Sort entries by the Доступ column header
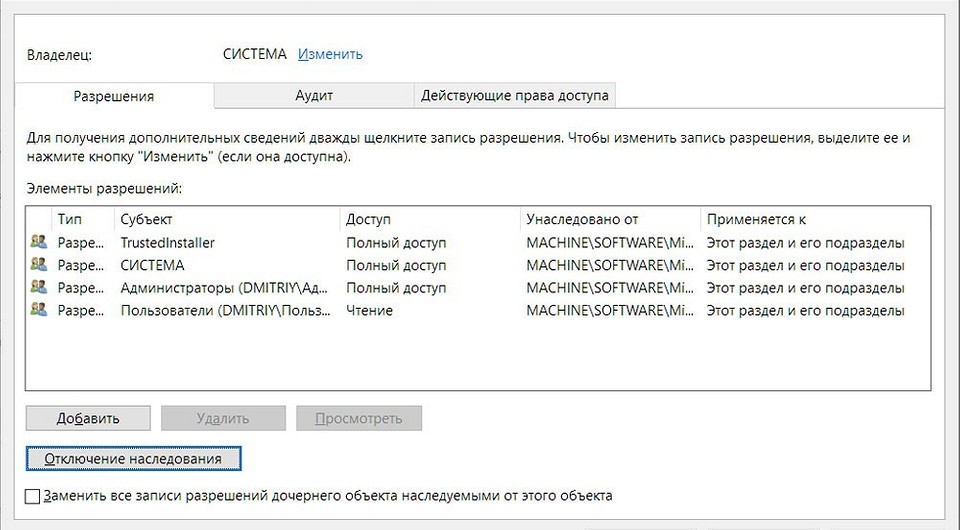 tap(368, 219)
